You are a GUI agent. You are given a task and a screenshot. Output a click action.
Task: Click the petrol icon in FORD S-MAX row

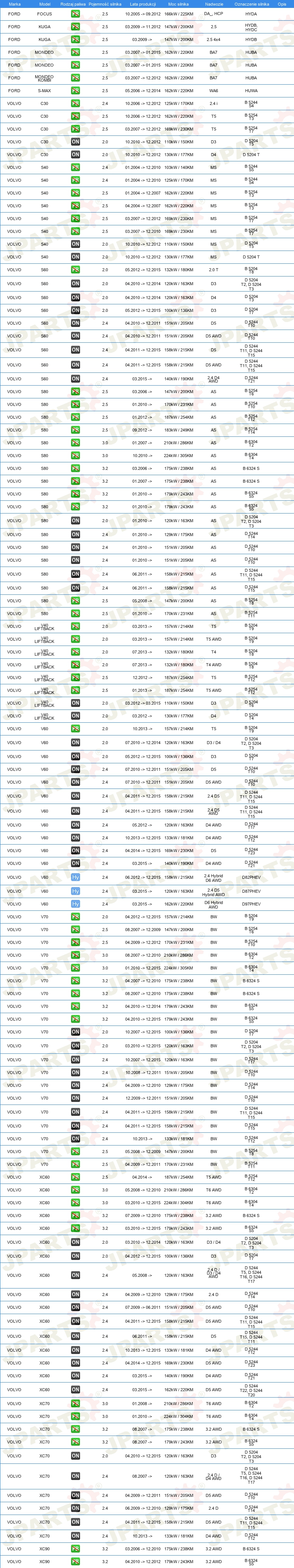[x=76, y=91]
